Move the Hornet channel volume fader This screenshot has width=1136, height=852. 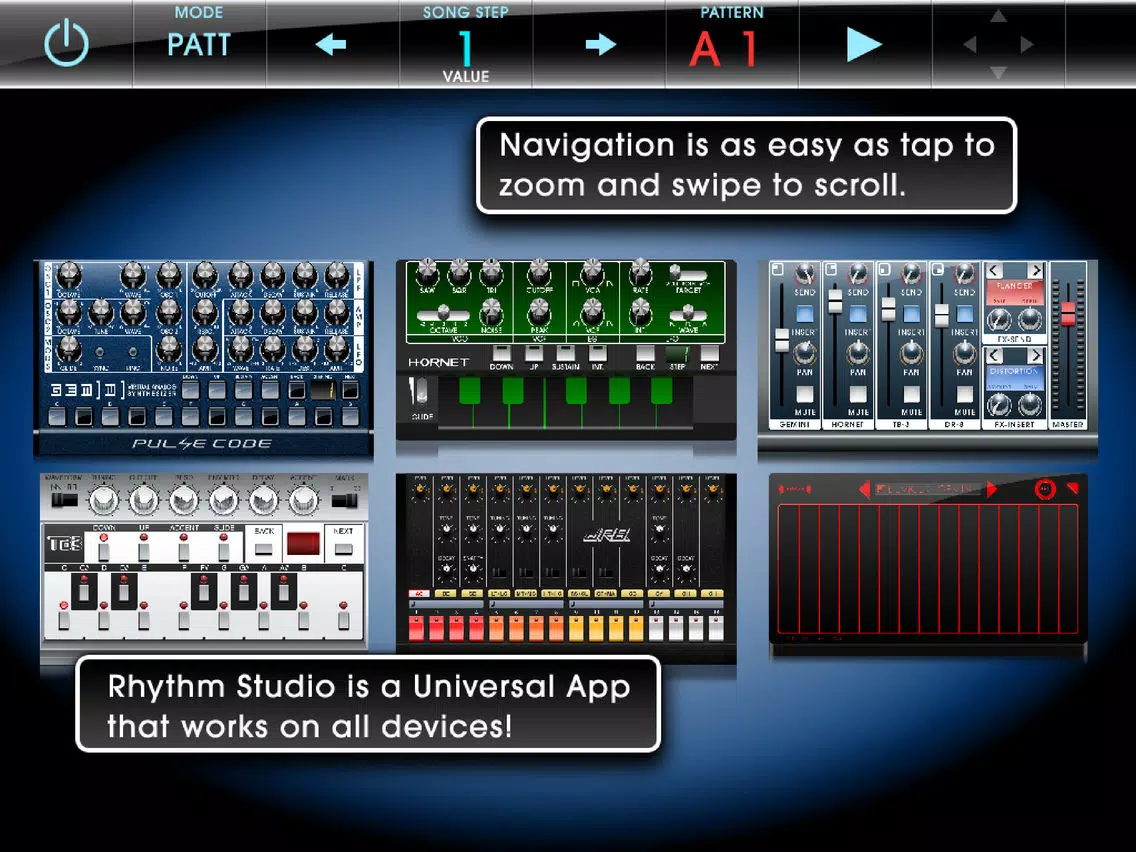click(835, 300)
